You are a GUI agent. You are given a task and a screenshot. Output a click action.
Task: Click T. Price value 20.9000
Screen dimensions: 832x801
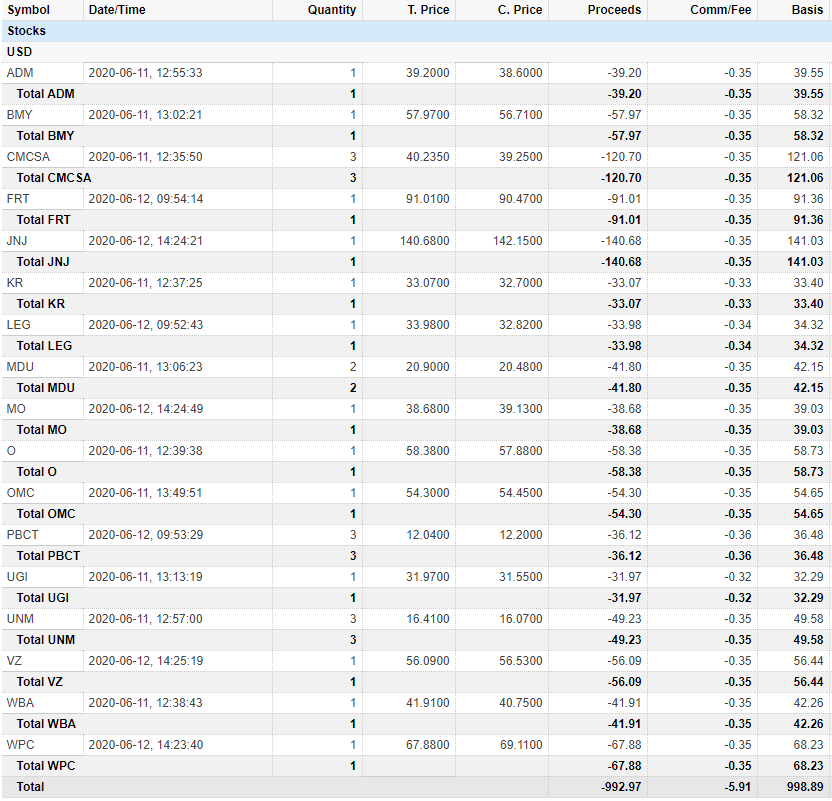tap(428, 367)
